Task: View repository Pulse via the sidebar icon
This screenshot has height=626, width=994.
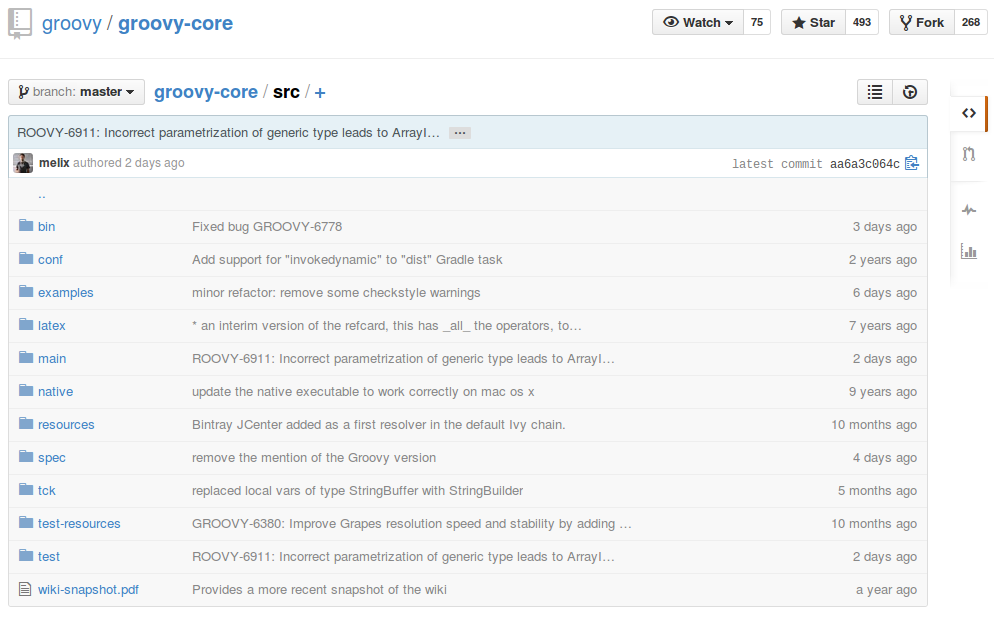Action: (968, 210)
